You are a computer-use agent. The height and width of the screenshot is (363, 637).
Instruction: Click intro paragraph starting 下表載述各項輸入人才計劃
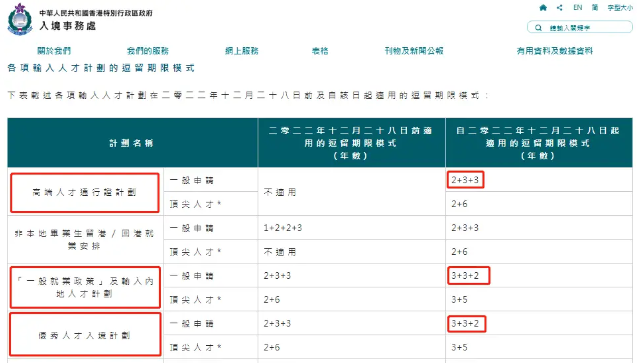(x=248, y=95)
